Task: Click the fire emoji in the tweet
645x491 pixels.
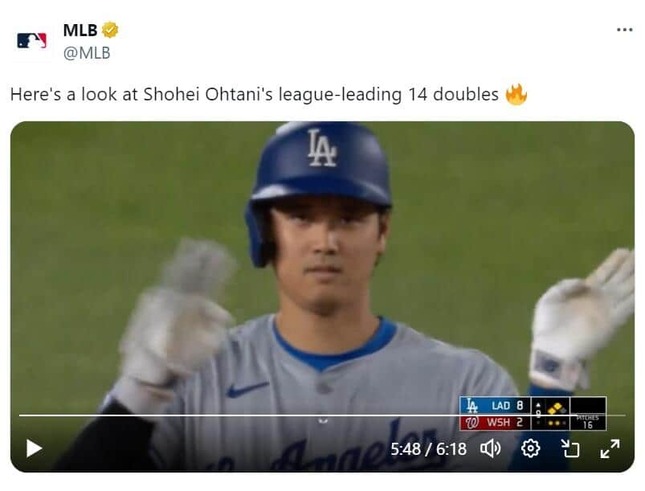Action: coord(516,94)
